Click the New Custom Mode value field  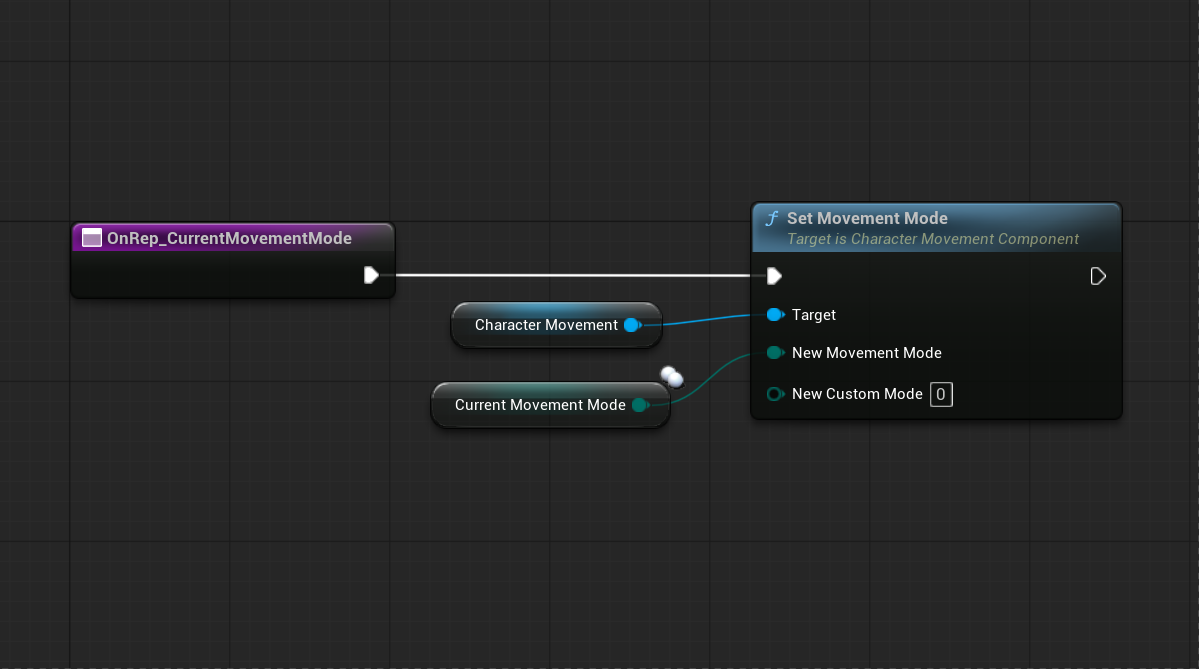coord(941,394)
